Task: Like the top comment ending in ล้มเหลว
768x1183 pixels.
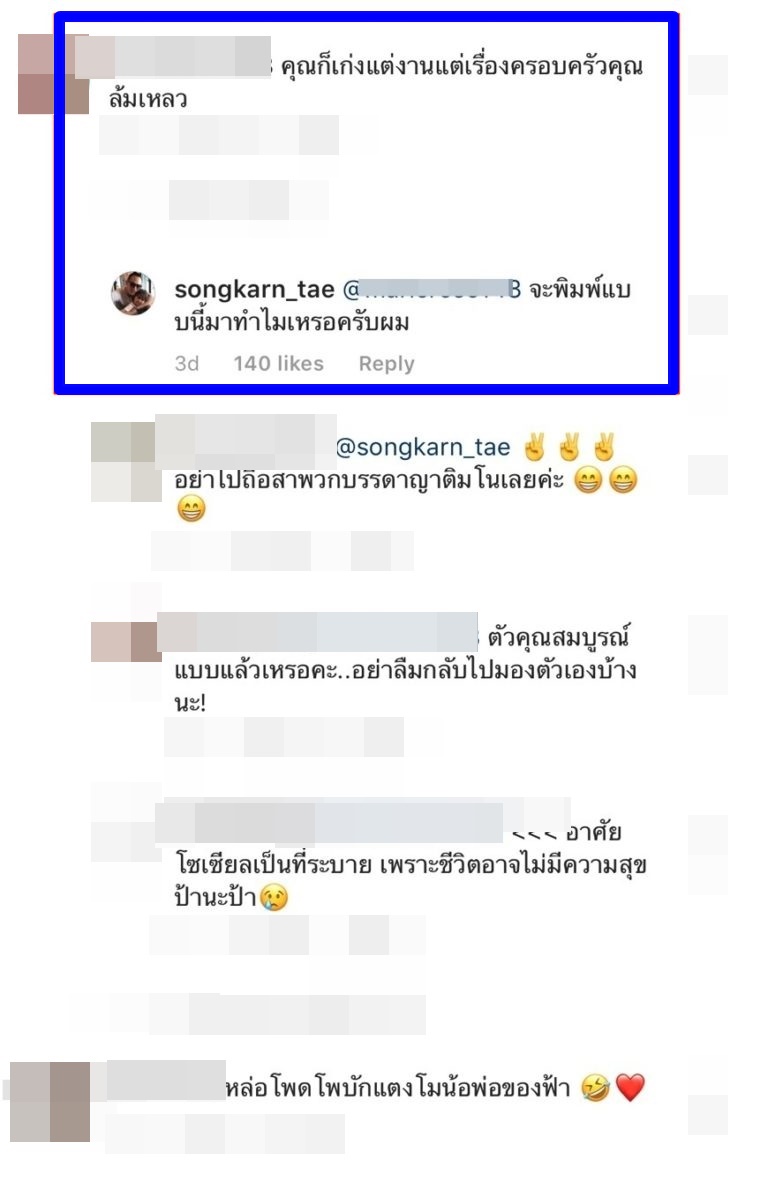Action: point(708,75)
